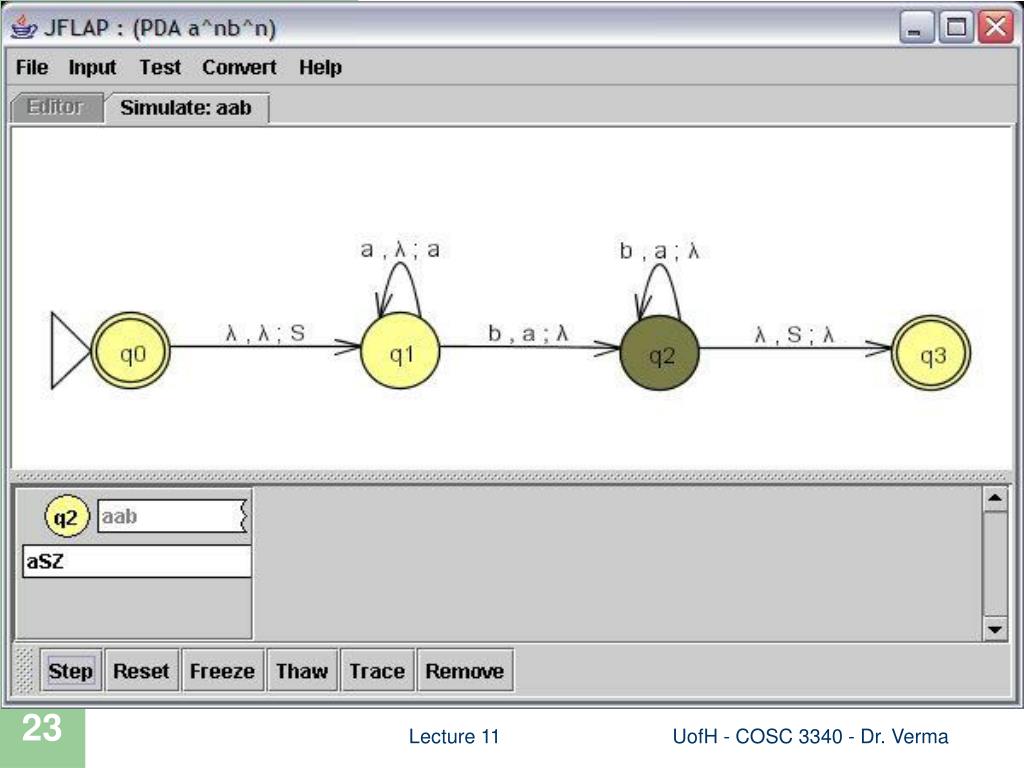Click the q2 to q3 transition label λ, S; λ
1024x768 pixels.
(x=794, y=334)
